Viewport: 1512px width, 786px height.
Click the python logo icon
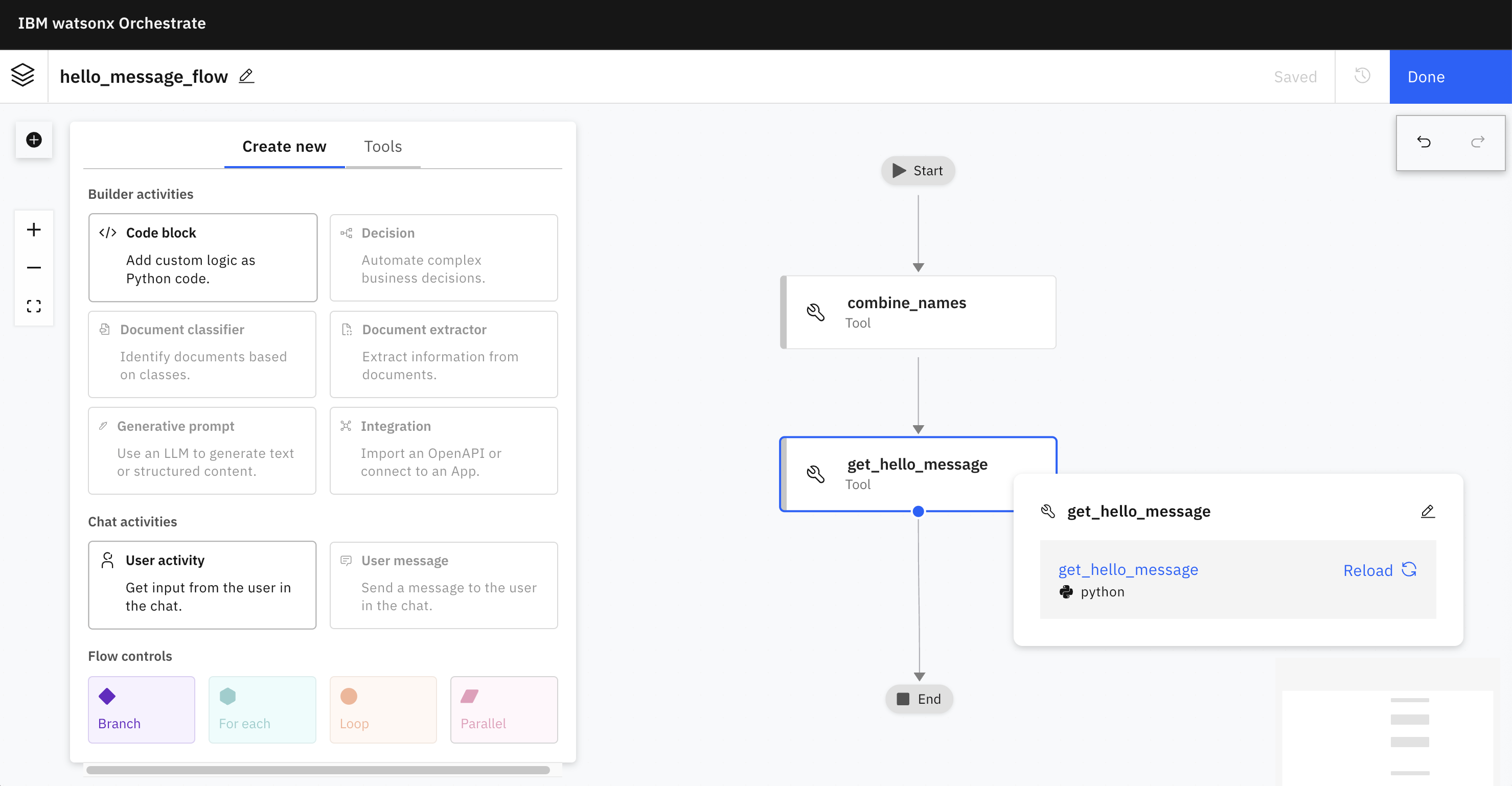[1066, 592]
